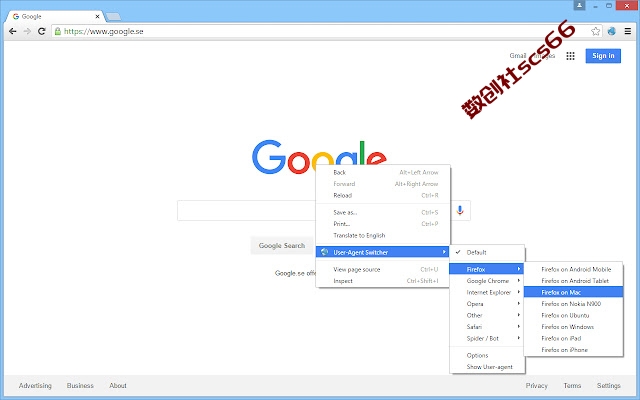Screen dimensions: 640x400
Task: Select Firefox on Ubuntu
Action: point(573,315)
